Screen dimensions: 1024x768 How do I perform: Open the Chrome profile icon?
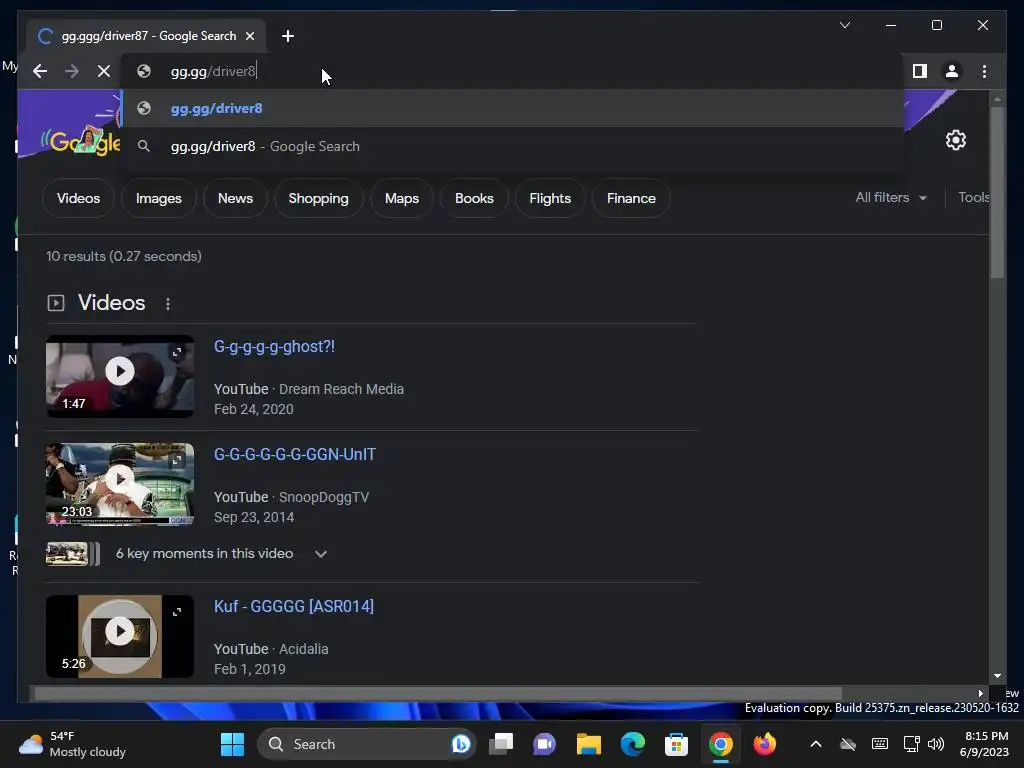(952, 71)
